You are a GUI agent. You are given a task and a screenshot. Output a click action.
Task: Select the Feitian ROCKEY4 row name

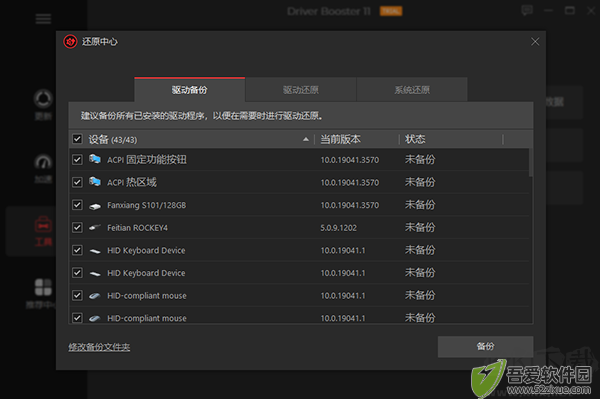[137, 228]
